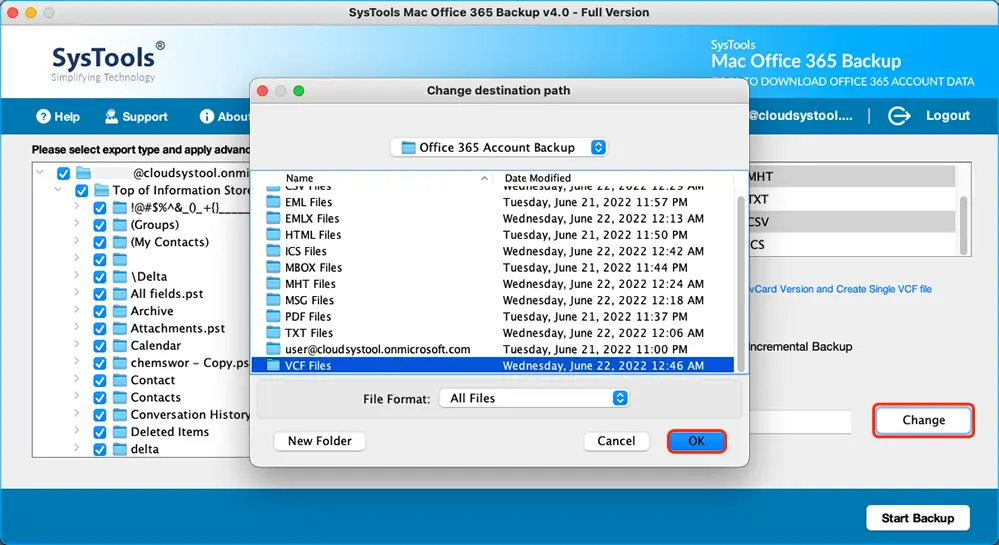This screenshot has height=545, width=999.
Task: Select the MHT export type row
Action: click(x=851, y=177)
